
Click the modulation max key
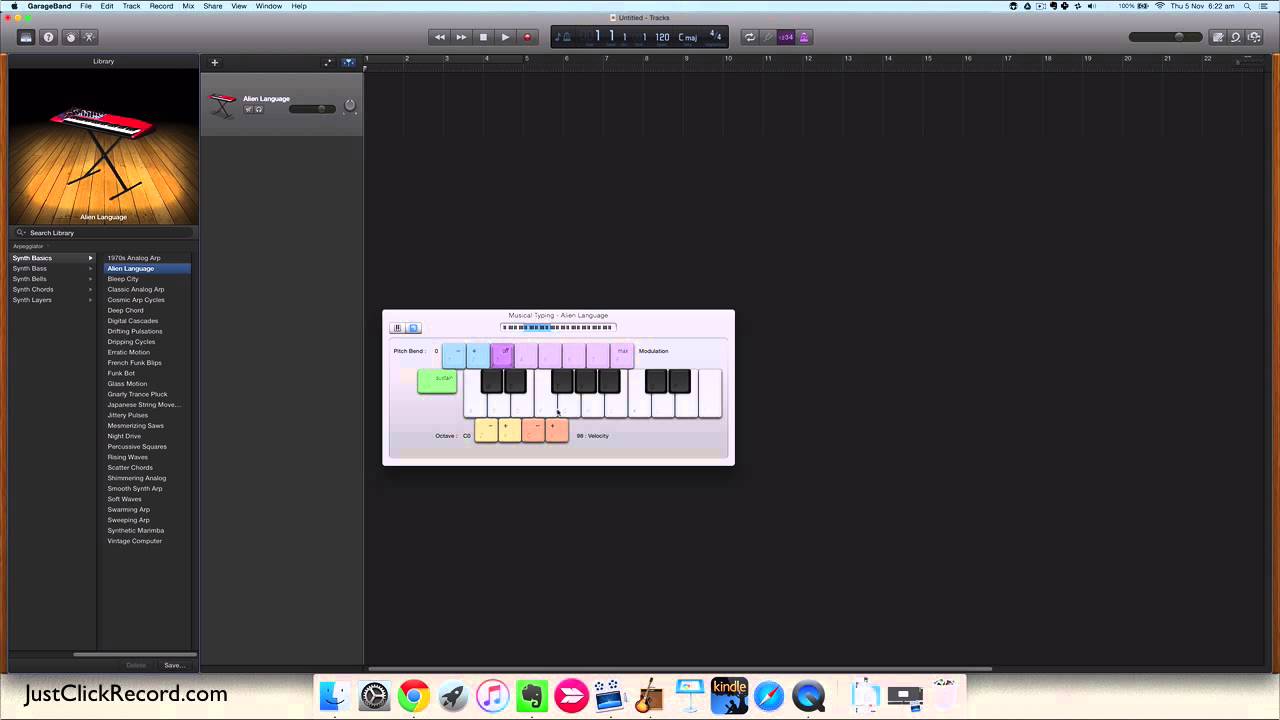623,355
